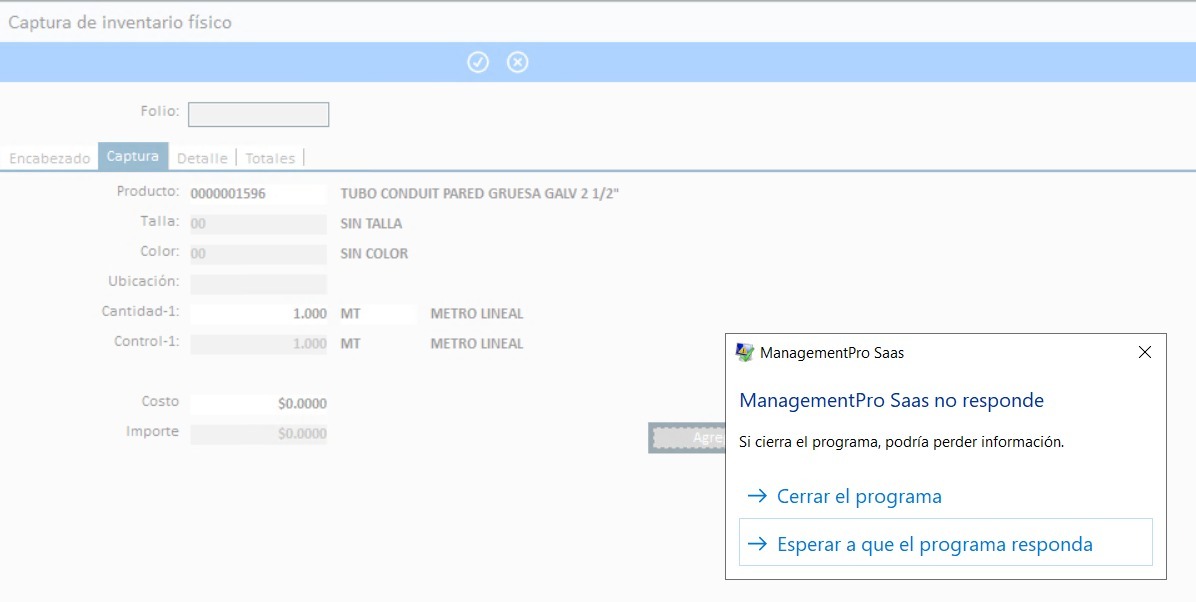Click the MT unit field beside Cantidad-1
Viewport: 1196px width, 602px height.
coord(376,314)
